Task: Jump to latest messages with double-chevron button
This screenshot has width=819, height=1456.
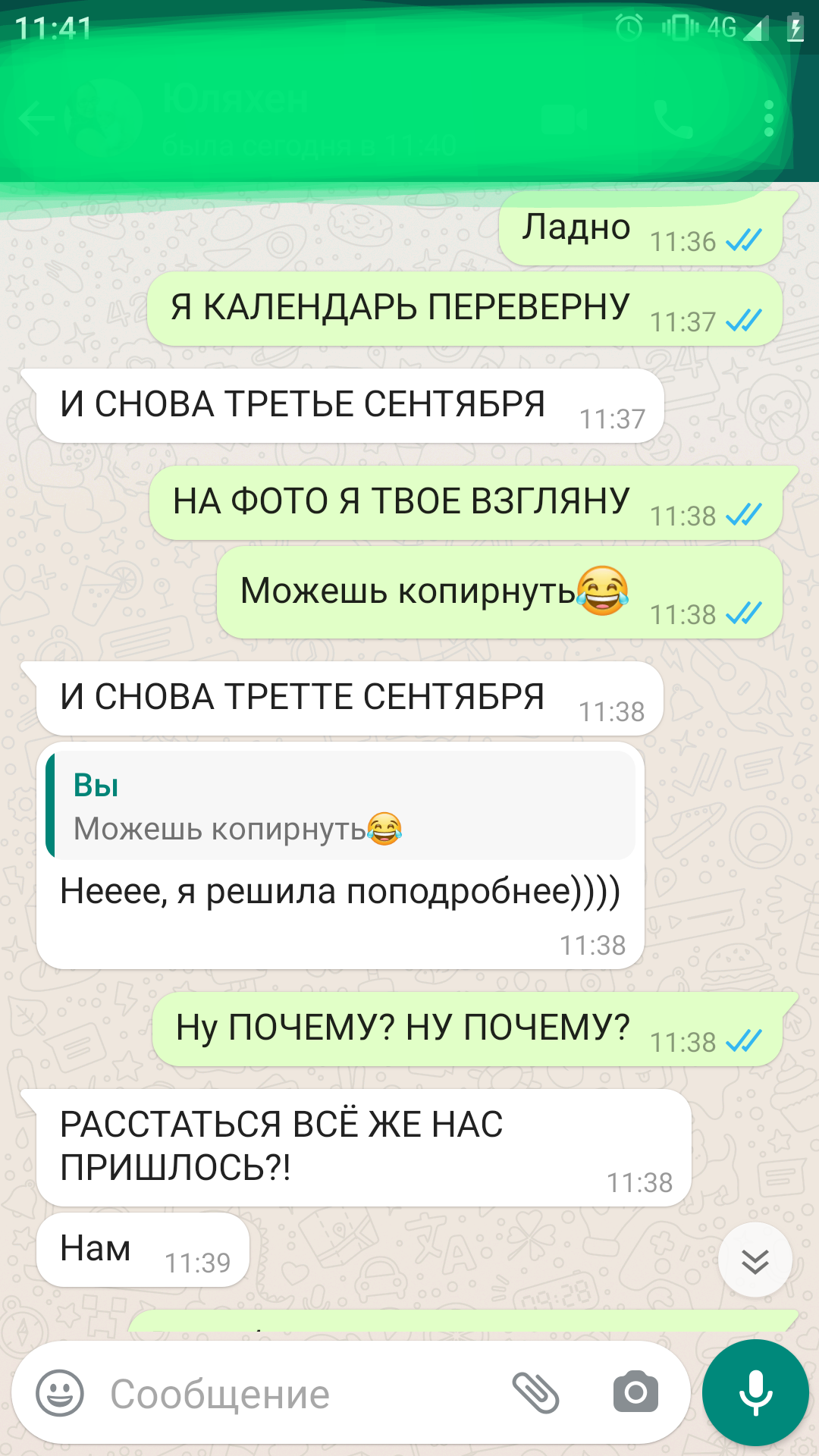Action: point(755,1260)
